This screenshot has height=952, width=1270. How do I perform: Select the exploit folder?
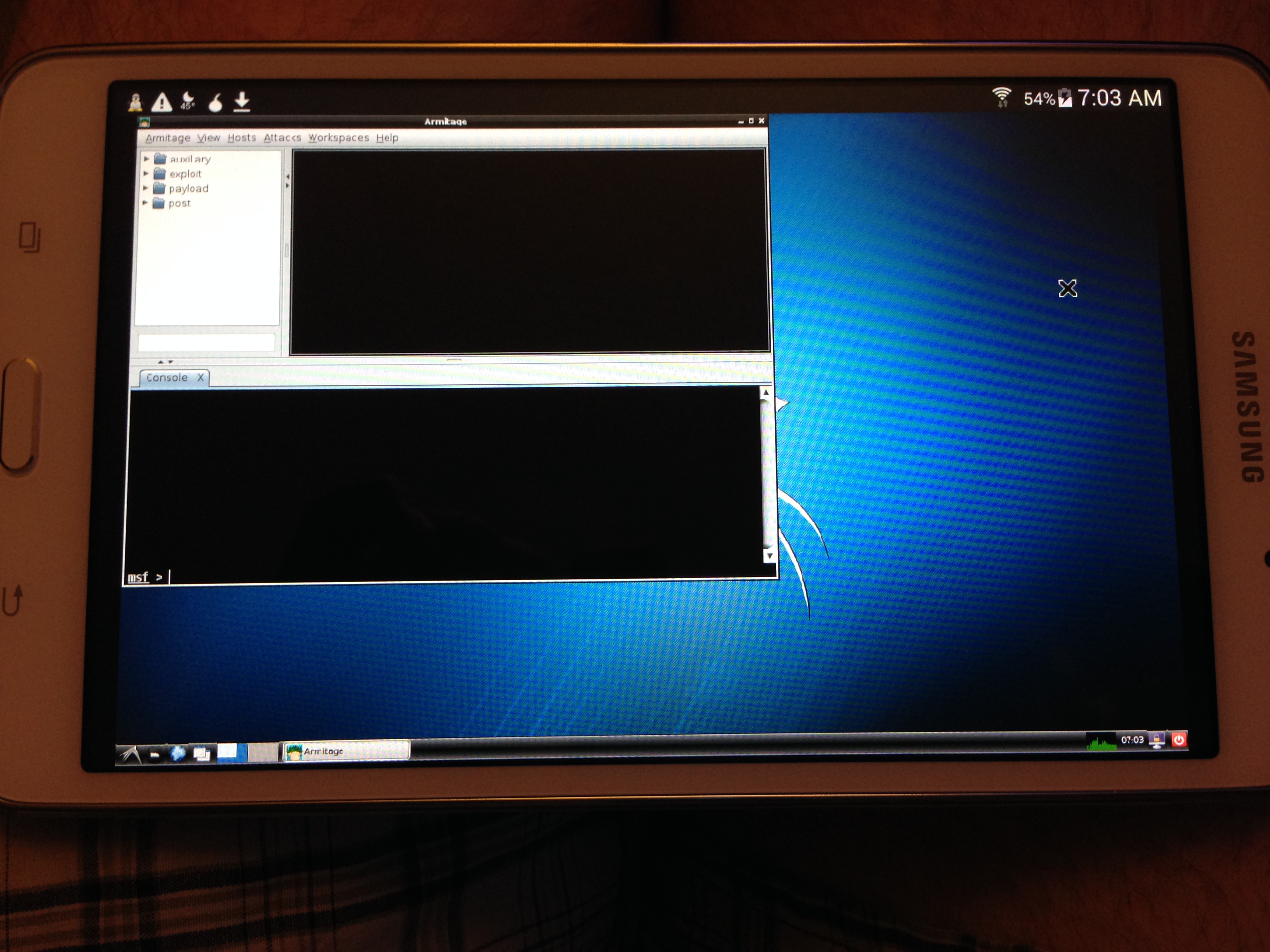[177, 174]
